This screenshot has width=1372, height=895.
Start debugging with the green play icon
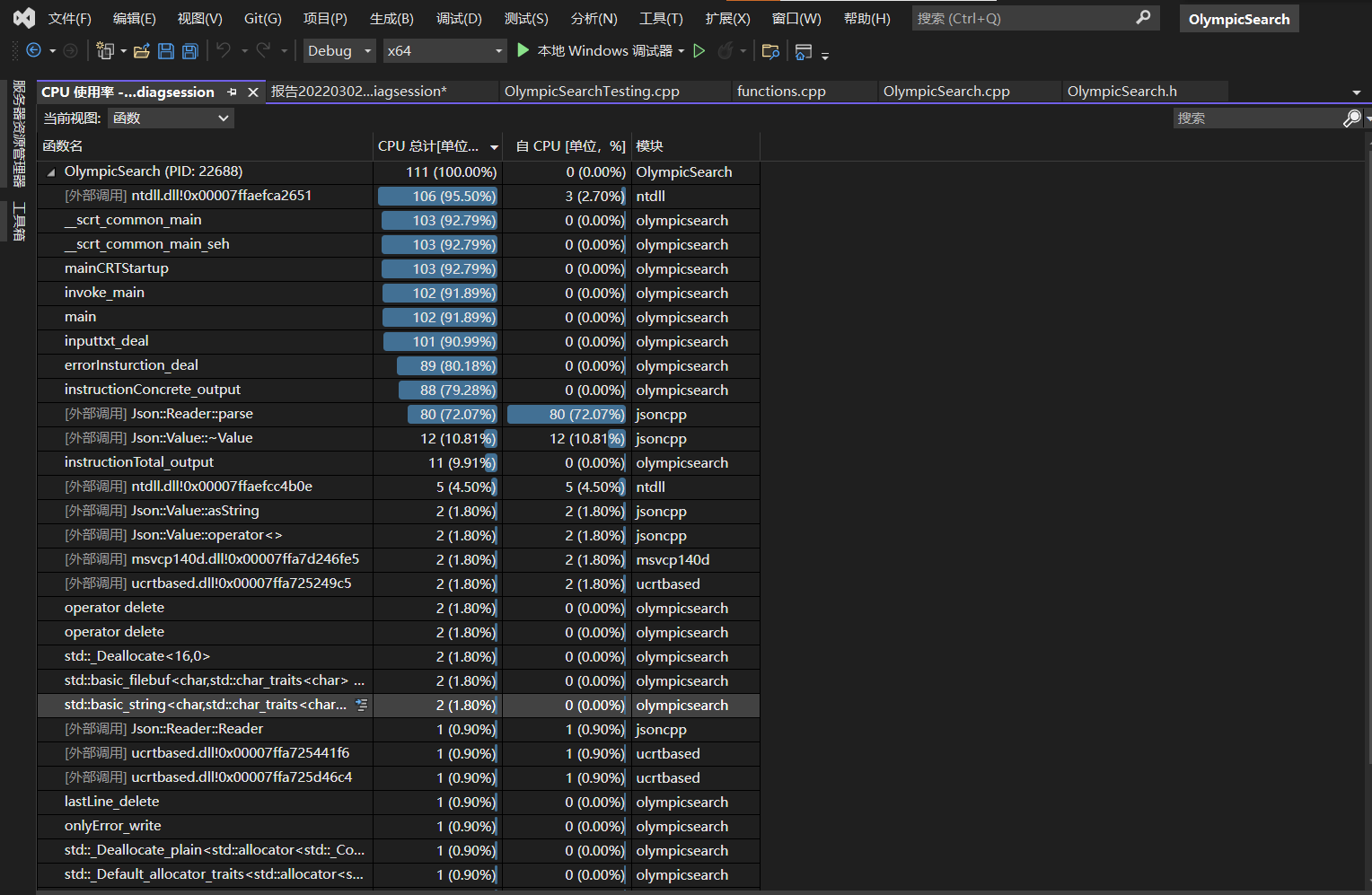click(523, 50)
